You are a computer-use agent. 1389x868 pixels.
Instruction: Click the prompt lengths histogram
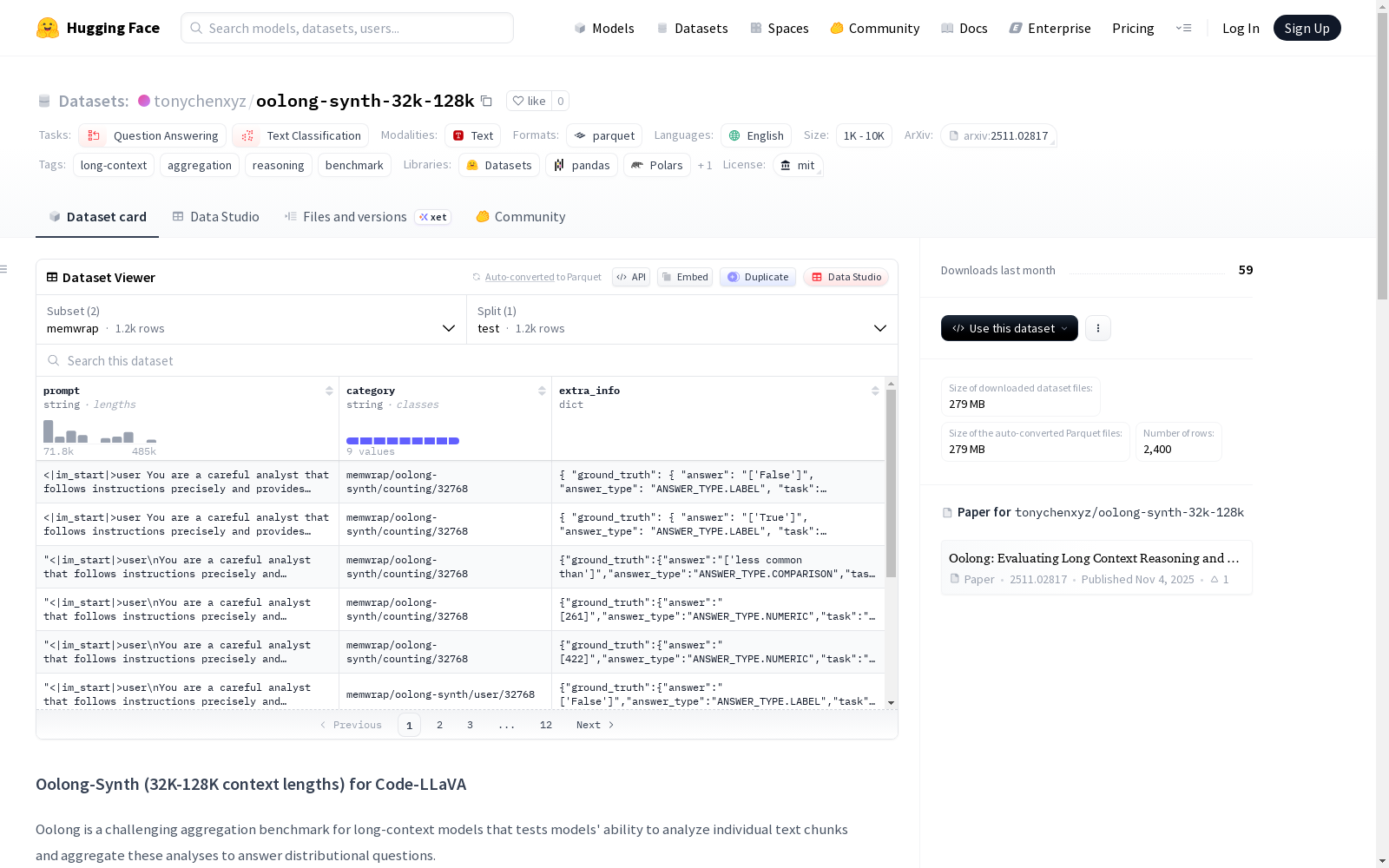click(100, 431)
